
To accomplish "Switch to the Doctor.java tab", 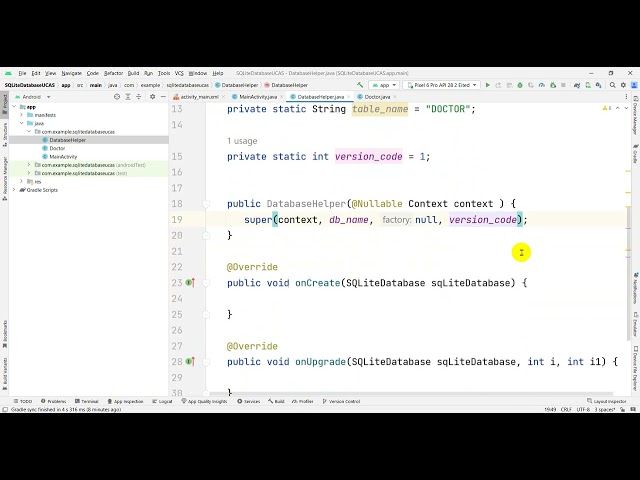I will click(x=377, y=97).
